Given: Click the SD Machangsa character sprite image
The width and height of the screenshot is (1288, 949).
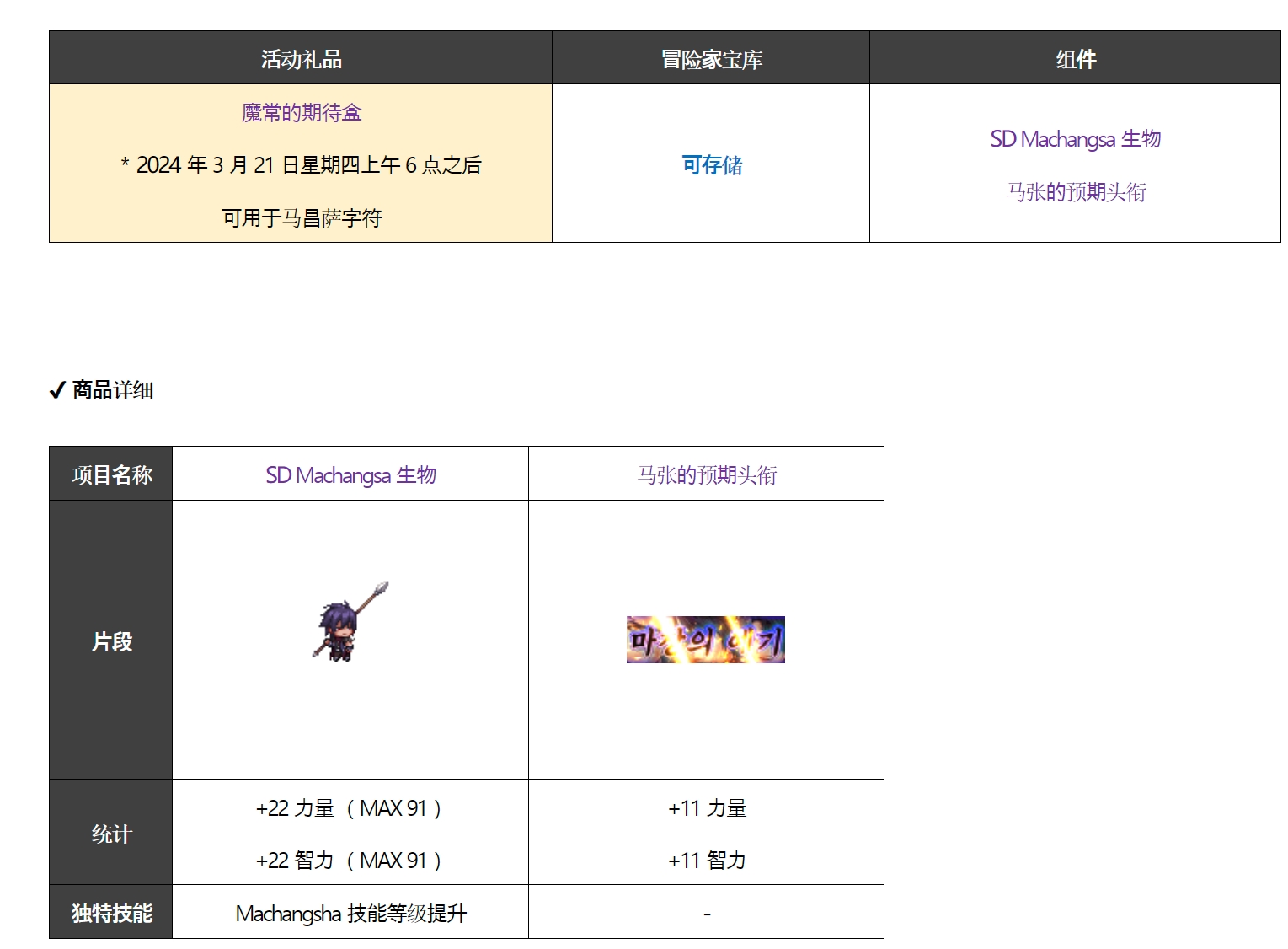Looking at the screenshot, I should tap(350, 621).
